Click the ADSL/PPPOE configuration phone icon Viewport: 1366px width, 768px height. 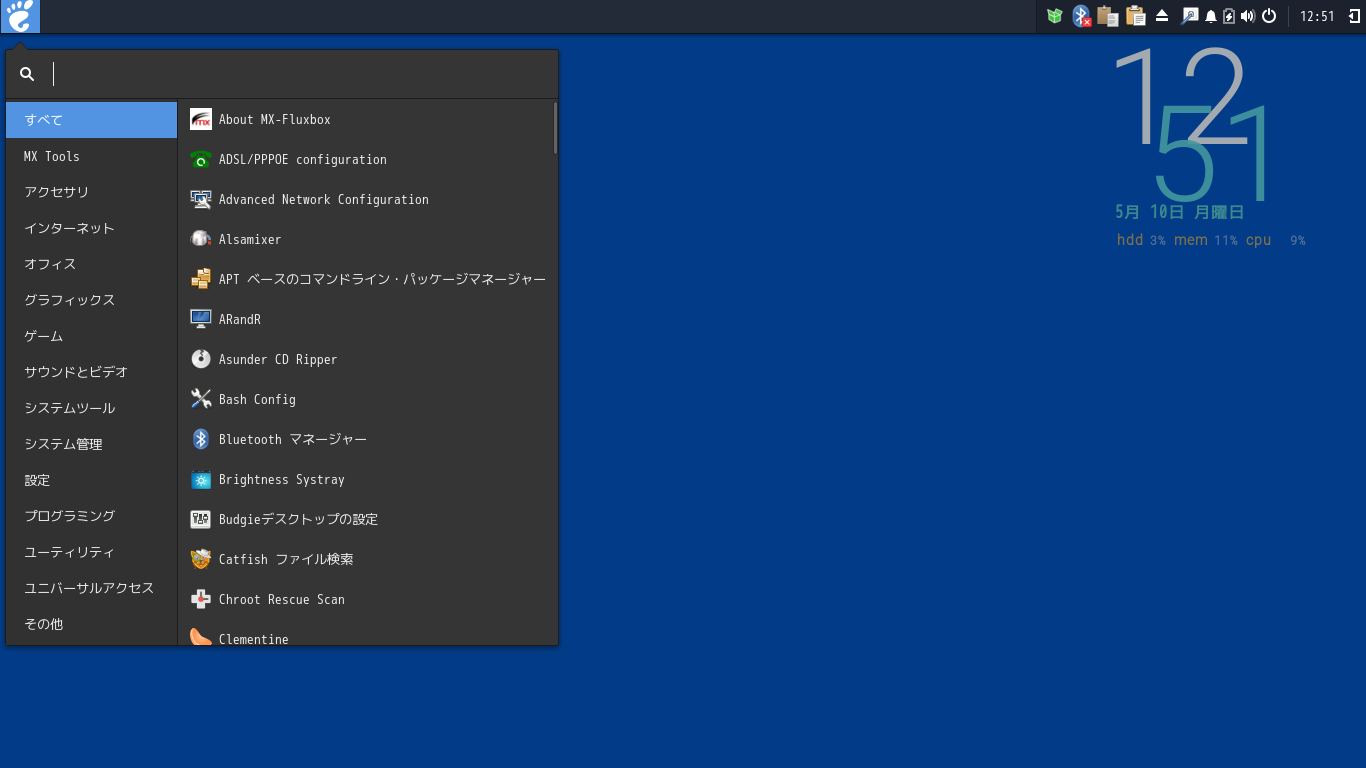pyautogui.click(x=201, y=159)
